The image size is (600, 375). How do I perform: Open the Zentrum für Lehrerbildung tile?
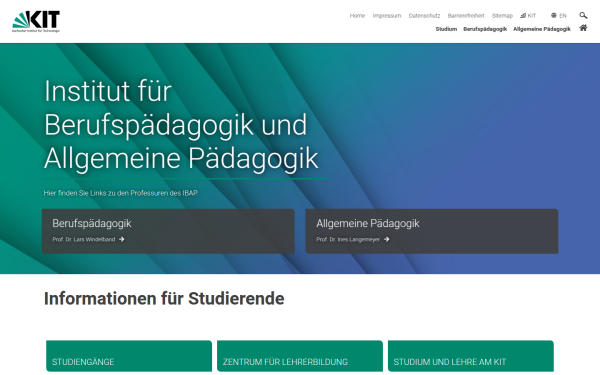300,356
